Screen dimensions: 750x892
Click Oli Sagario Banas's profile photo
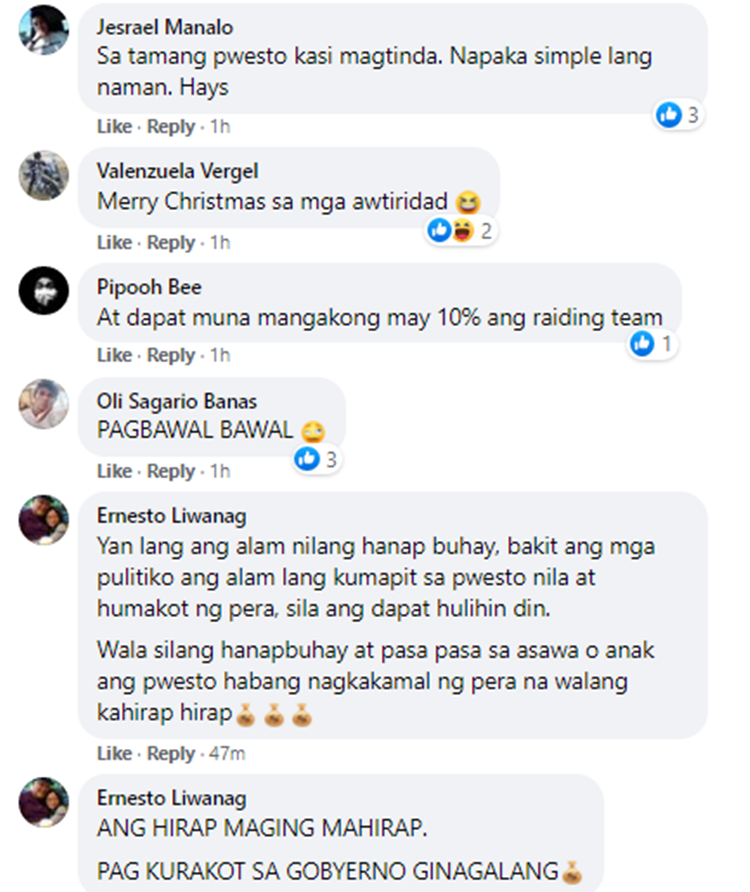coord(44,404)
